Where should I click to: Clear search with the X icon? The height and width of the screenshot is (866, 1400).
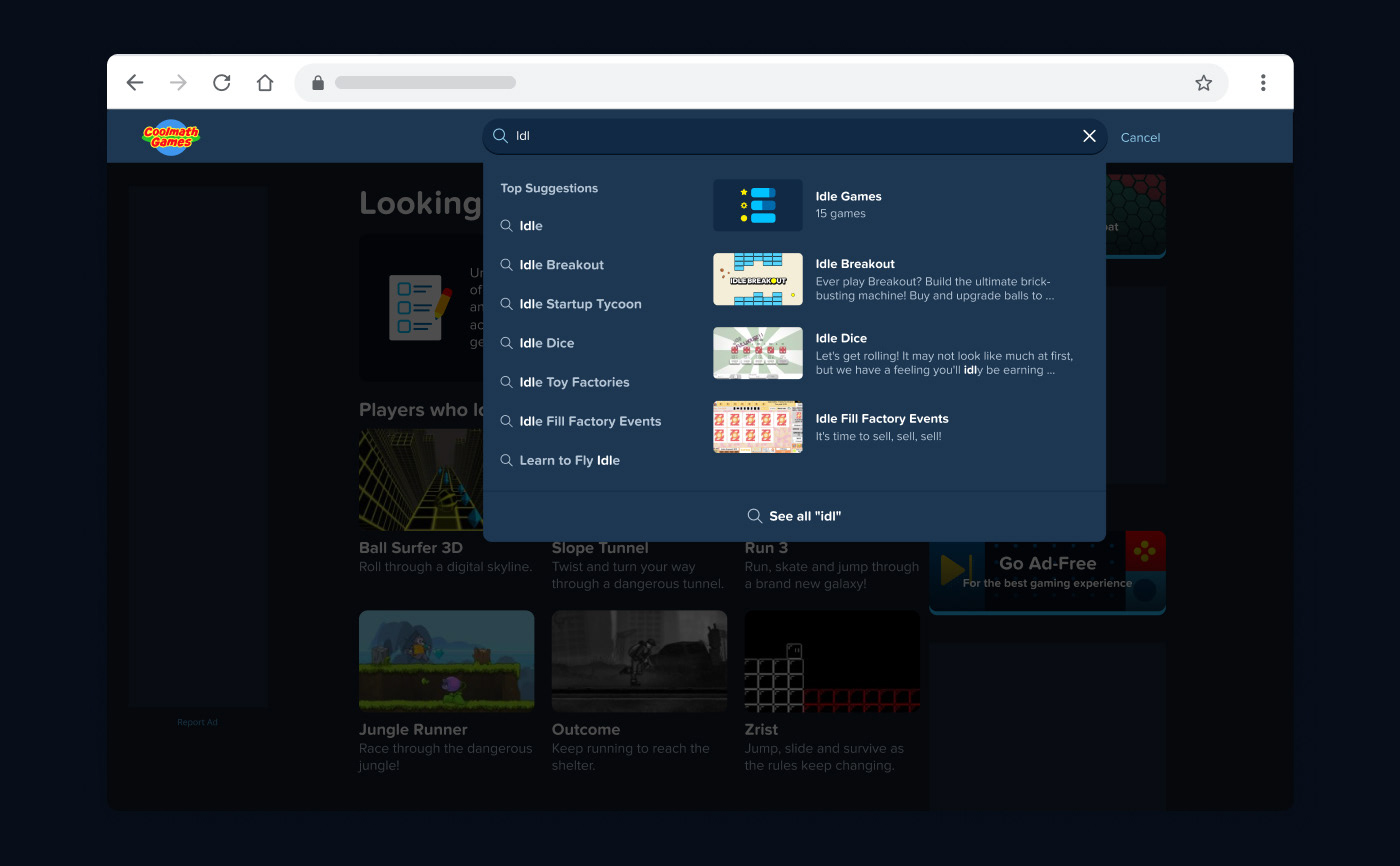(1090, 136)
